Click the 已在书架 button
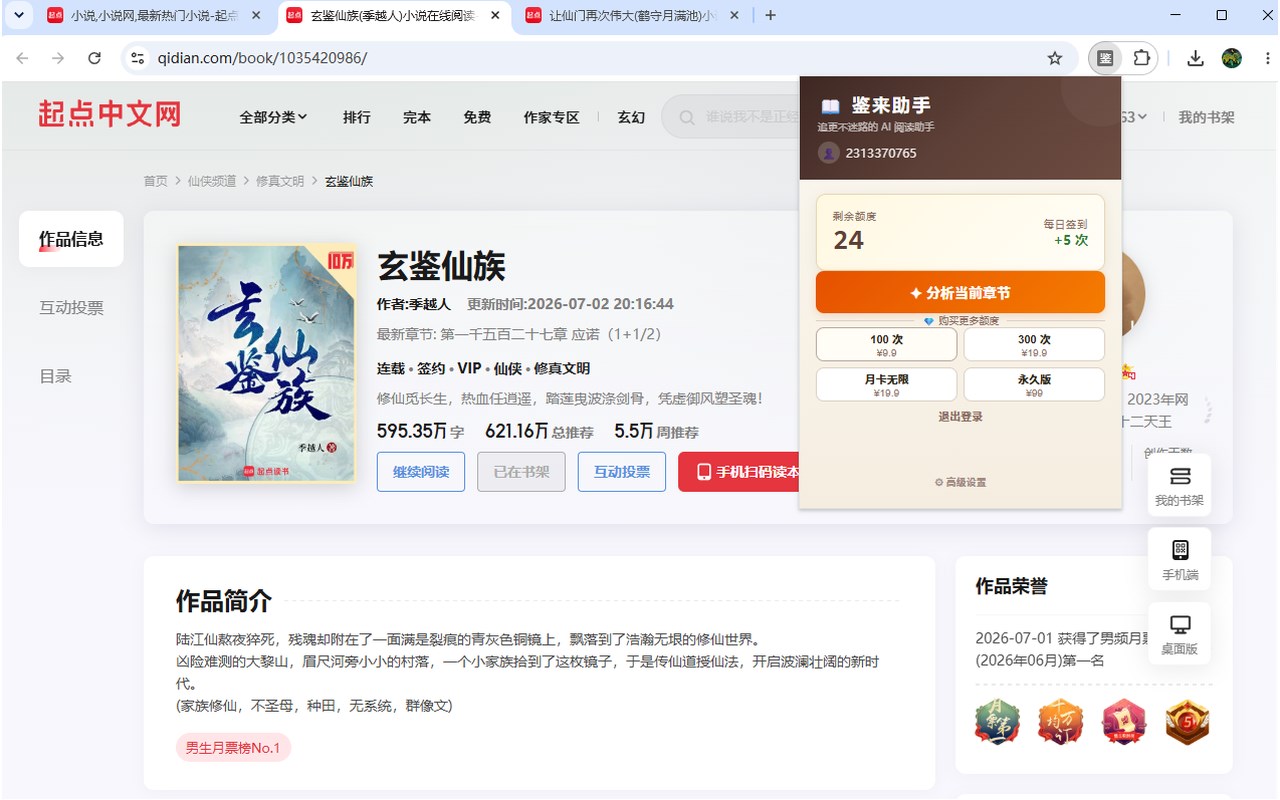The width and height of the screenshot is (1280, 800). pyautogui.click(x=521, y=472)
